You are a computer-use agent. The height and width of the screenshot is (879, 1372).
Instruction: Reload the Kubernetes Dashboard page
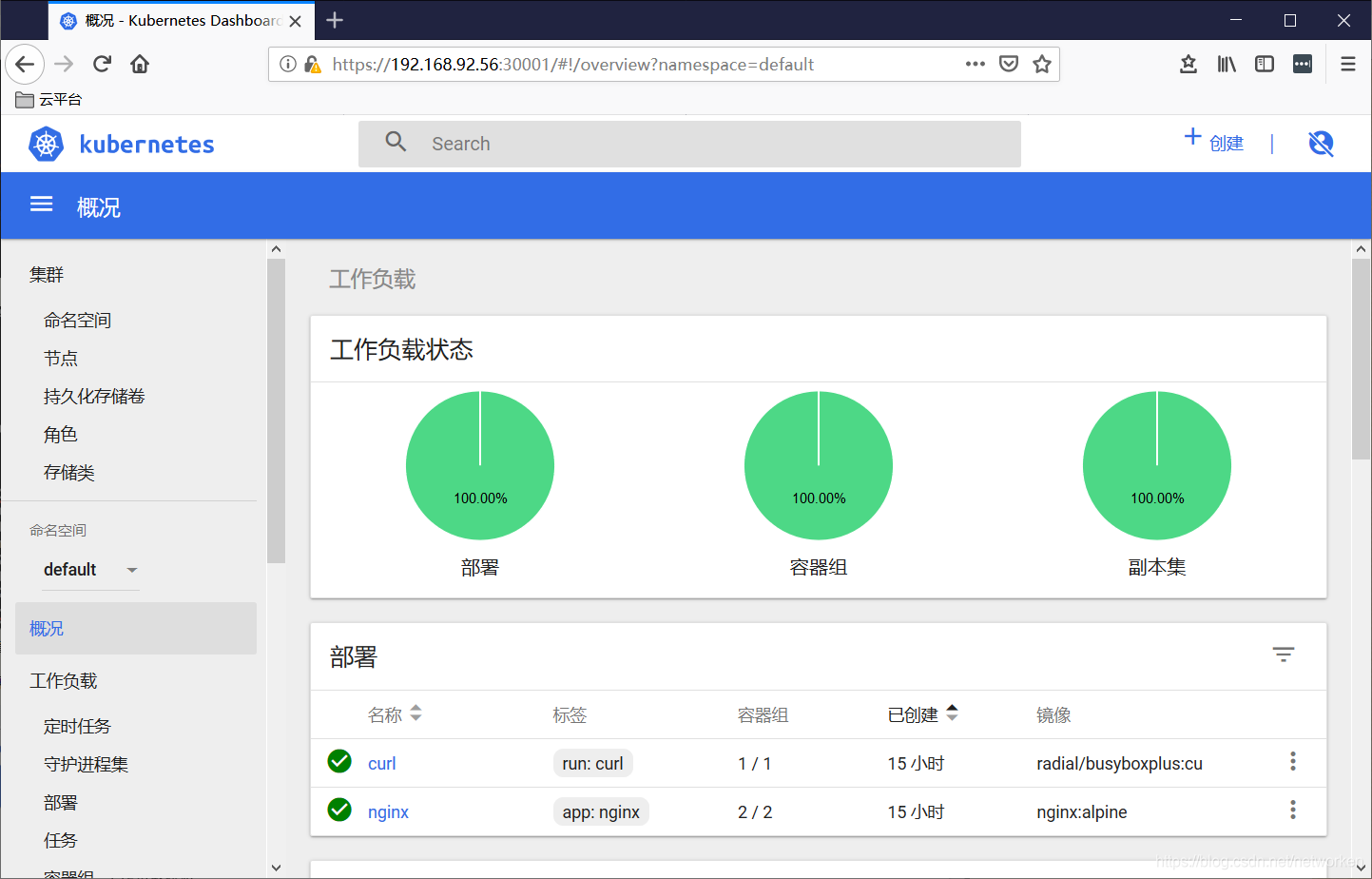point(102,64)
